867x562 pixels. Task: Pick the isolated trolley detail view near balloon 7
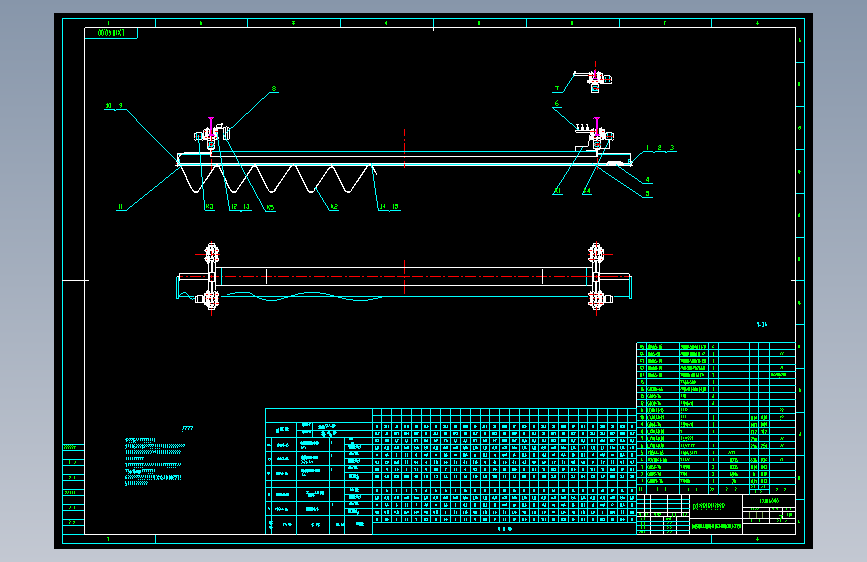pos(593,79)
